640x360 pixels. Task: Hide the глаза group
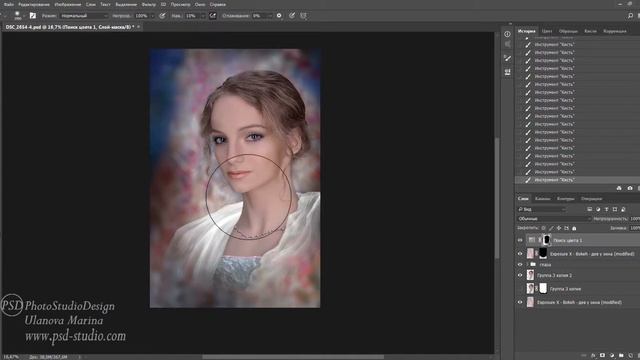click(520, 264)
